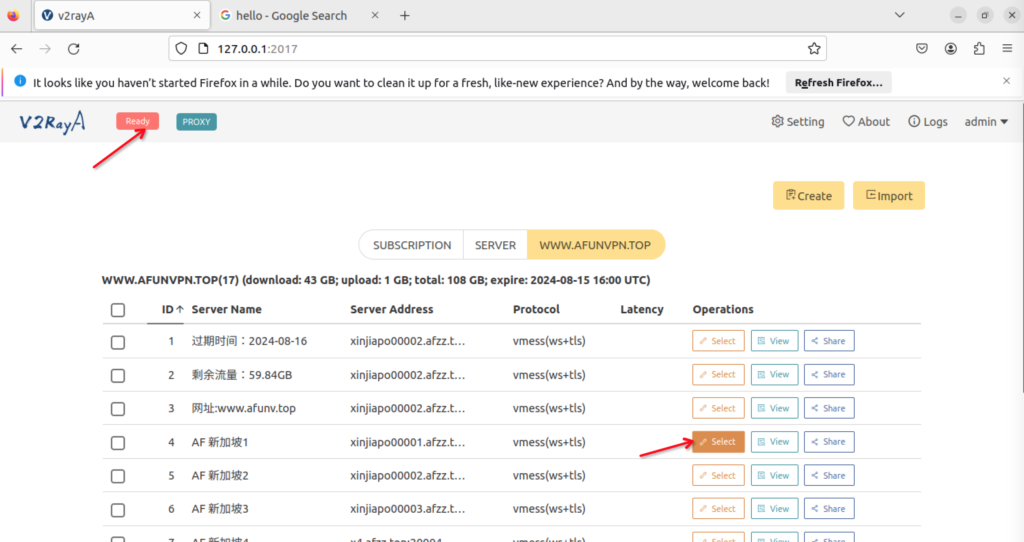The width and height of the screenshot is (1024, 542).
Task: Check the box for AF 新加坡3
Action: click(118, 510)
